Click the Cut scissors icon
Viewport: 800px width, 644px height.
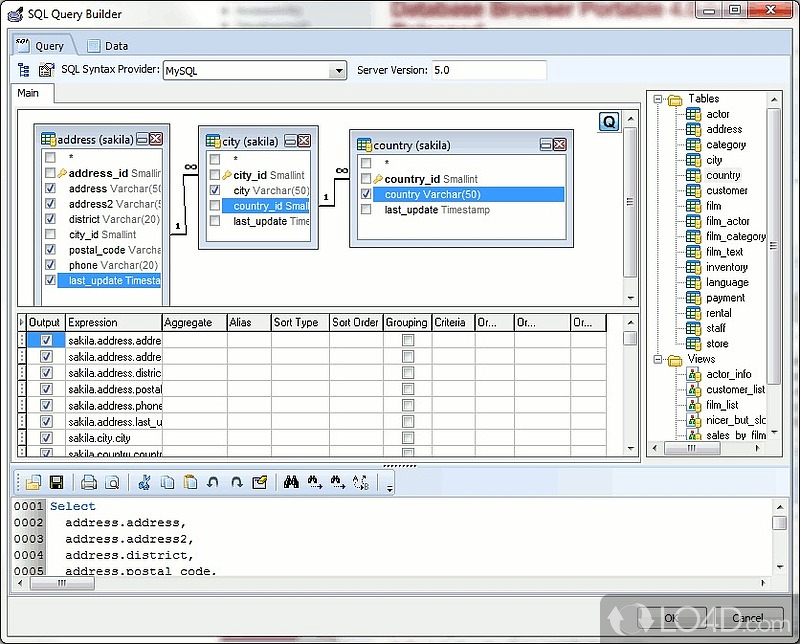click(144, 482)
